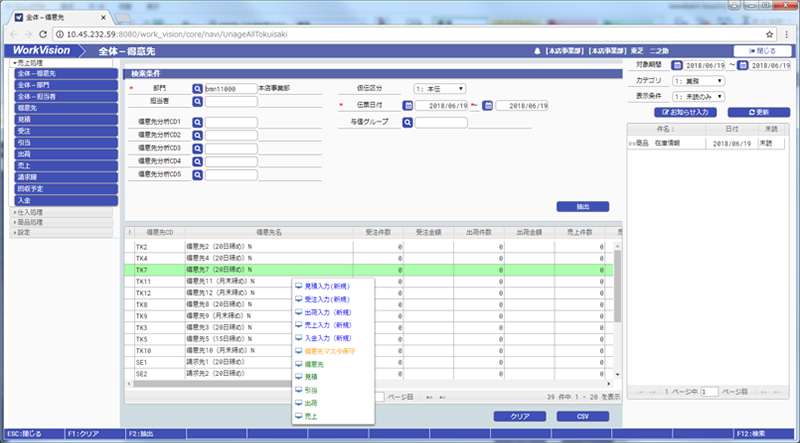
Task: Click search icon for 与信グループ
Action: pos(407,122)
